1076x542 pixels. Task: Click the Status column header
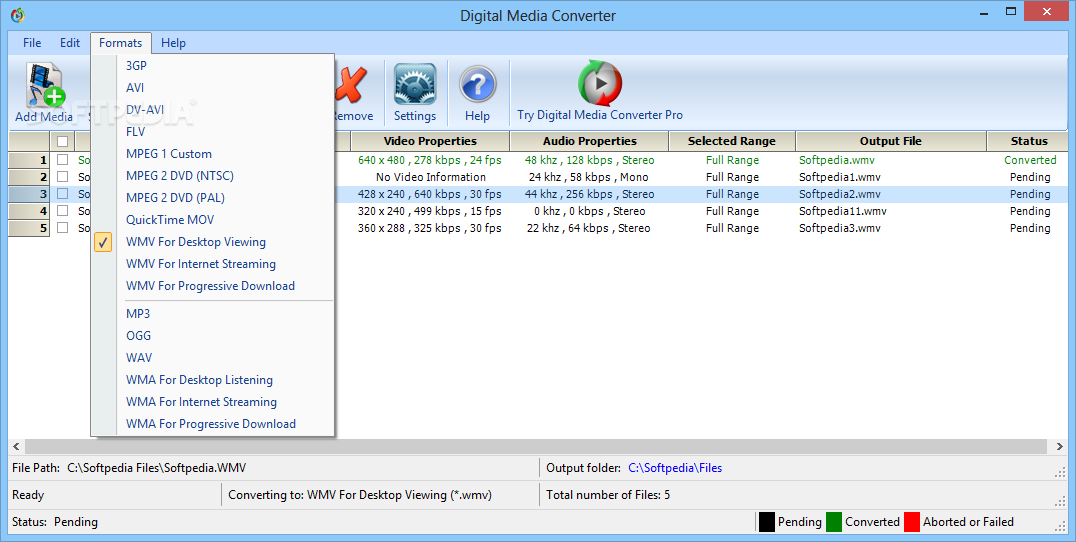tap(1029, 141)
